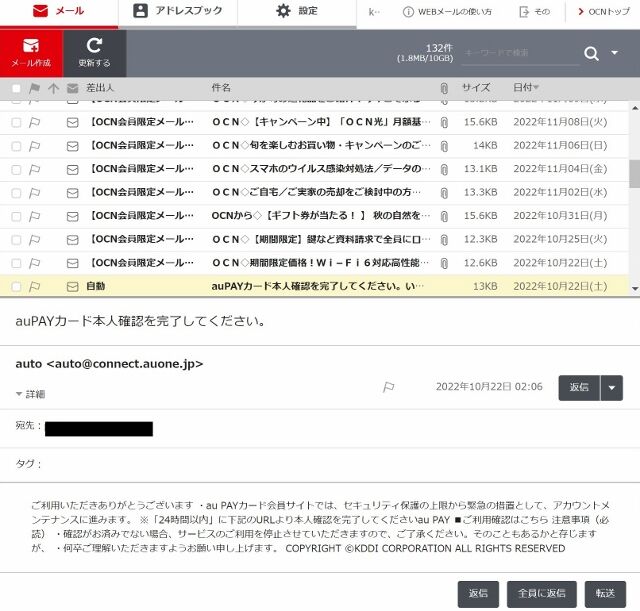The width and height of the screenshot is (640, 611).
Task: Click 転送 forward button
Action: click(x=605, y=594)
